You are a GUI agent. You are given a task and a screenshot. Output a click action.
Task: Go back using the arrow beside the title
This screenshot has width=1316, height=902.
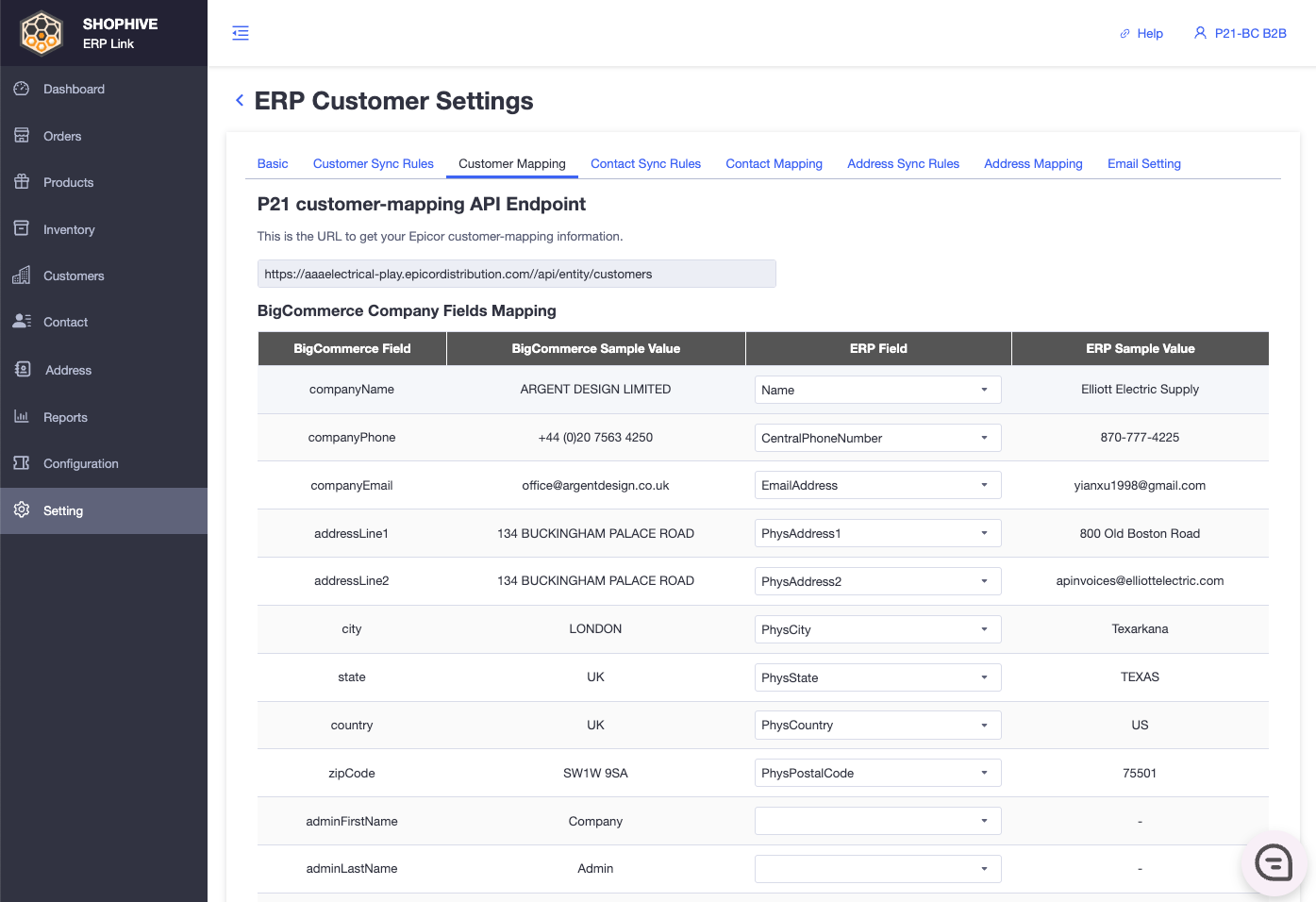(240, 100)
